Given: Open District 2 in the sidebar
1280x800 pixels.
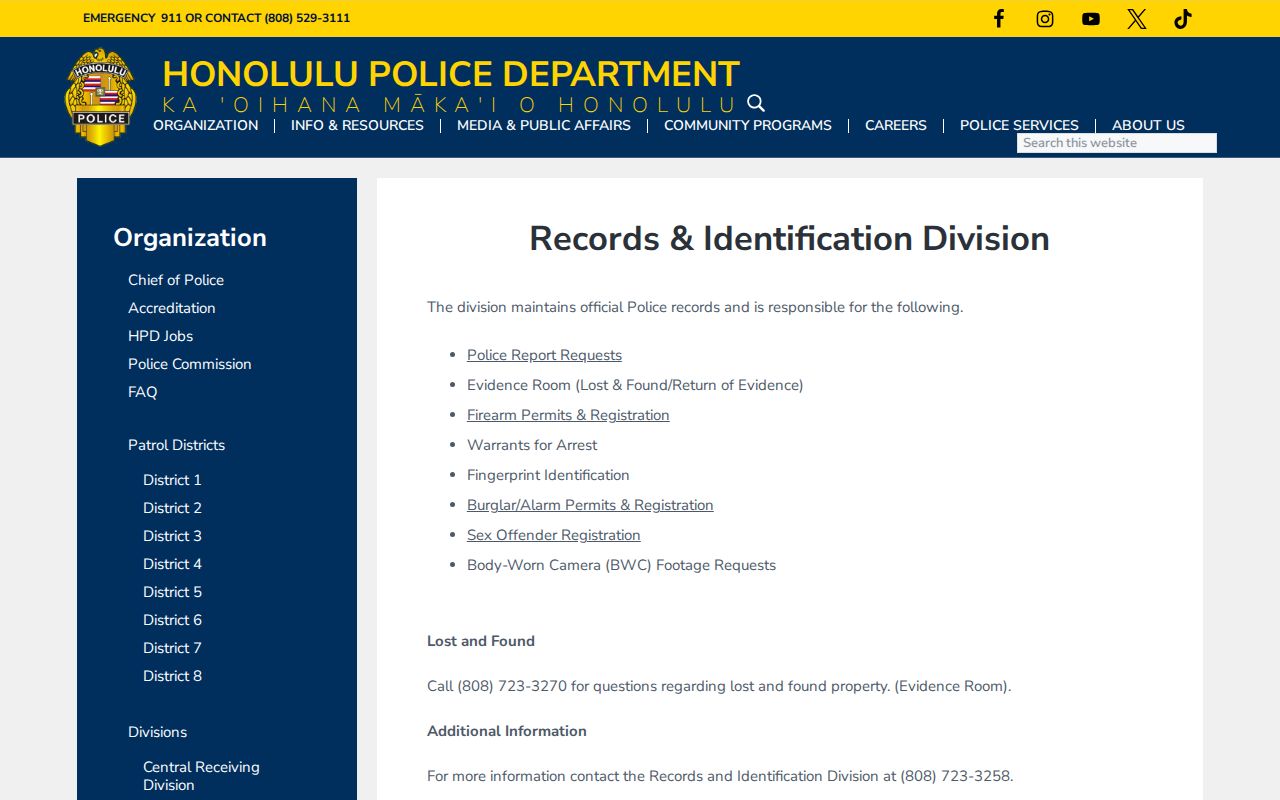Looking at the screenshot, I should [x=172, y=508].
